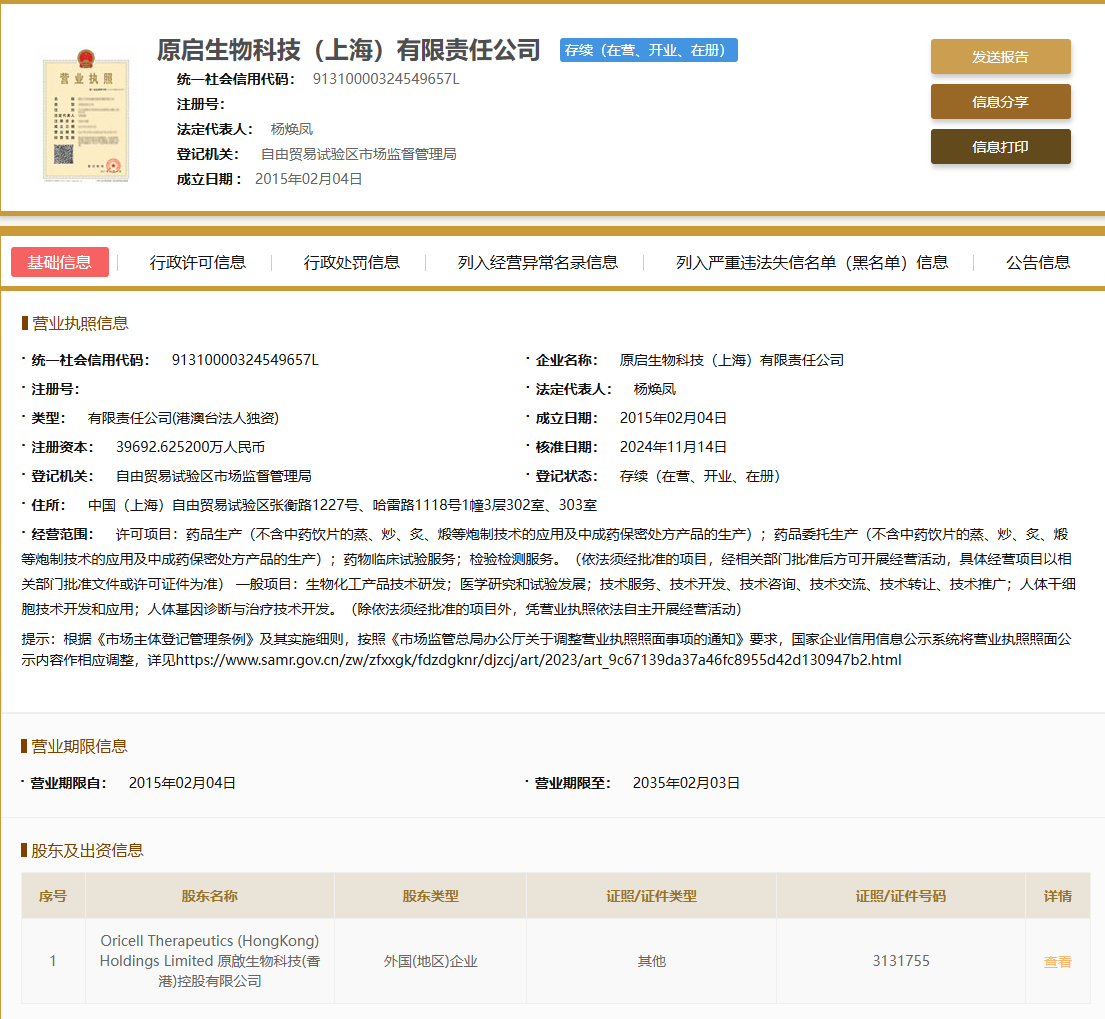The height and width of the screenshot is (1019, 1105).
Task: Click the 发送报告 button
Action: point(1000,56)
